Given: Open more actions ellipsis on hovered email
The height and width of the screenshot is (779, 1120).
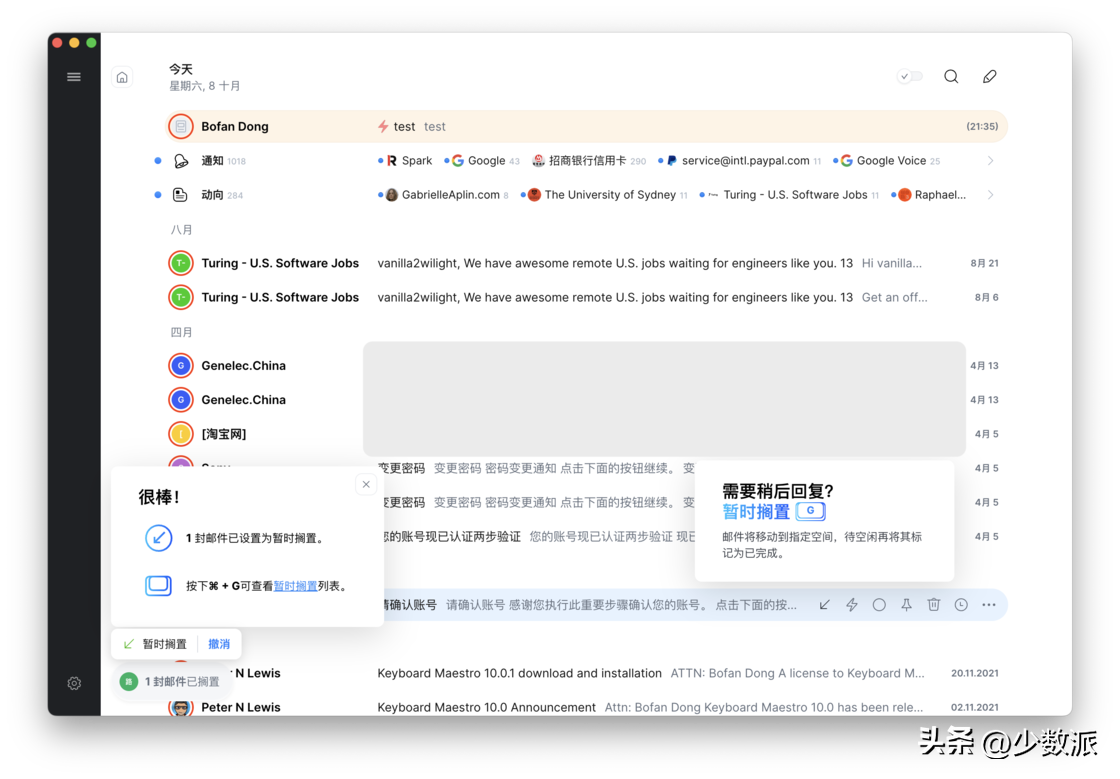Looking at the screenshot, I should pyautogui.click(x=989, y=605).
